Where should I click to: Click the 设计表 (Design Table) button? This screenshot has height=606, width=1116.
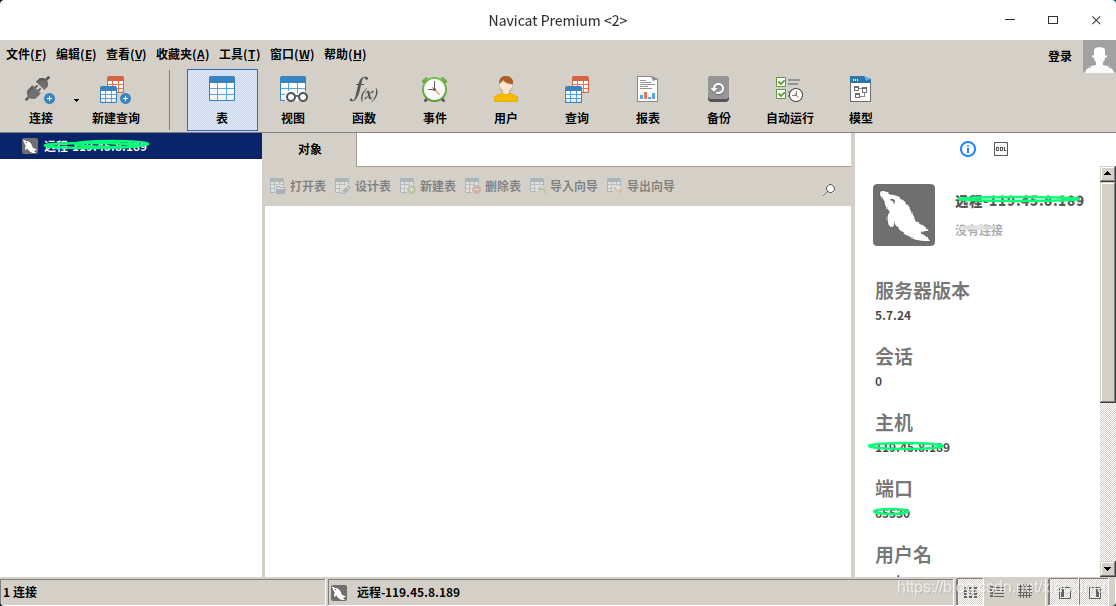click(x=363, y=187)
